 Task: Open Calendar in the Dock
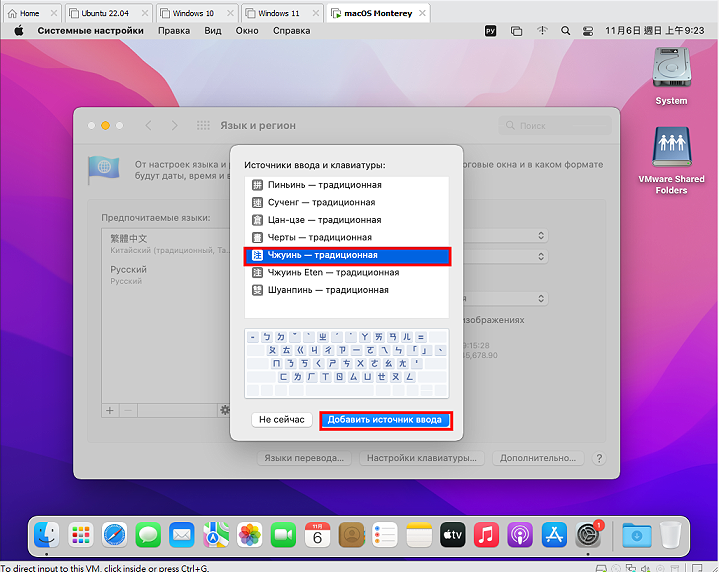[317, 535]
